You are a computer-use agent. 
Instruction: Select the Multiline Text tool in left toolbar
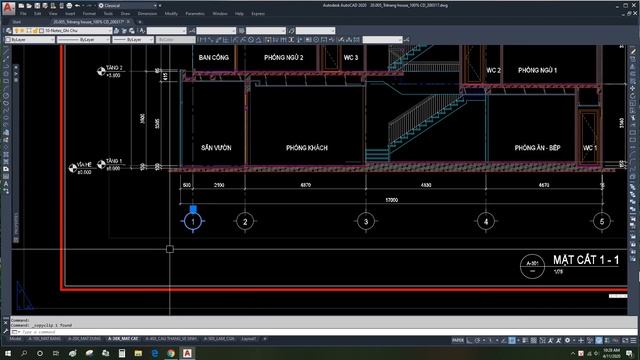[x=6, y=184]
